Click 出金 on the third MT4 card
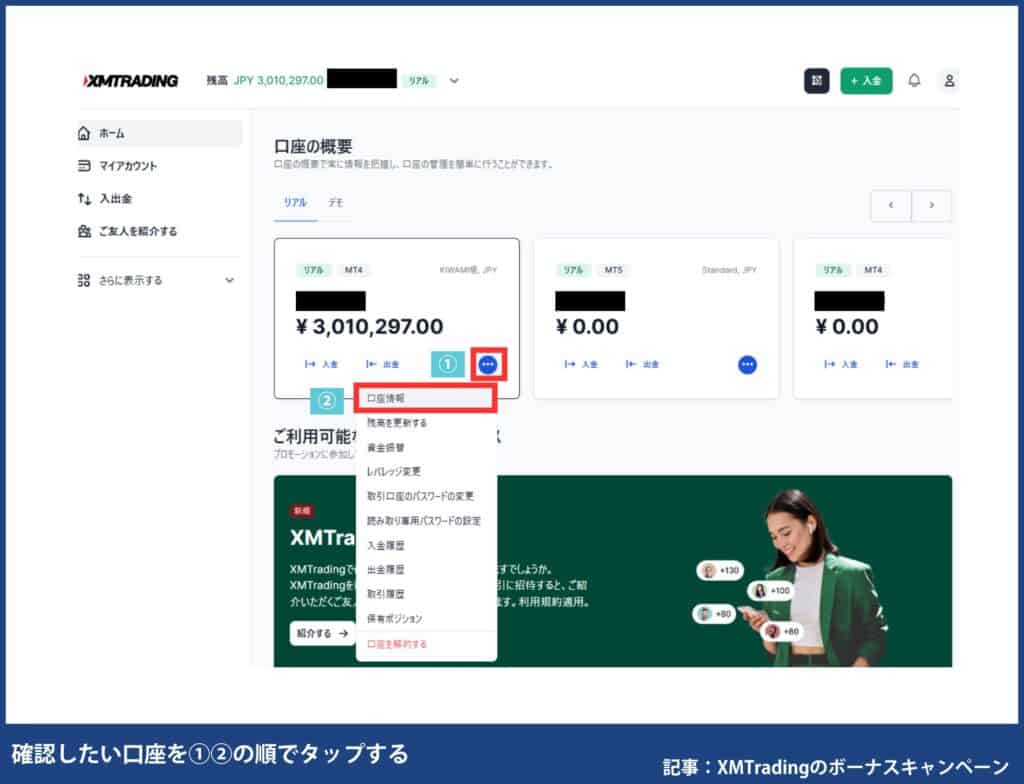 (x=902, y=365)
